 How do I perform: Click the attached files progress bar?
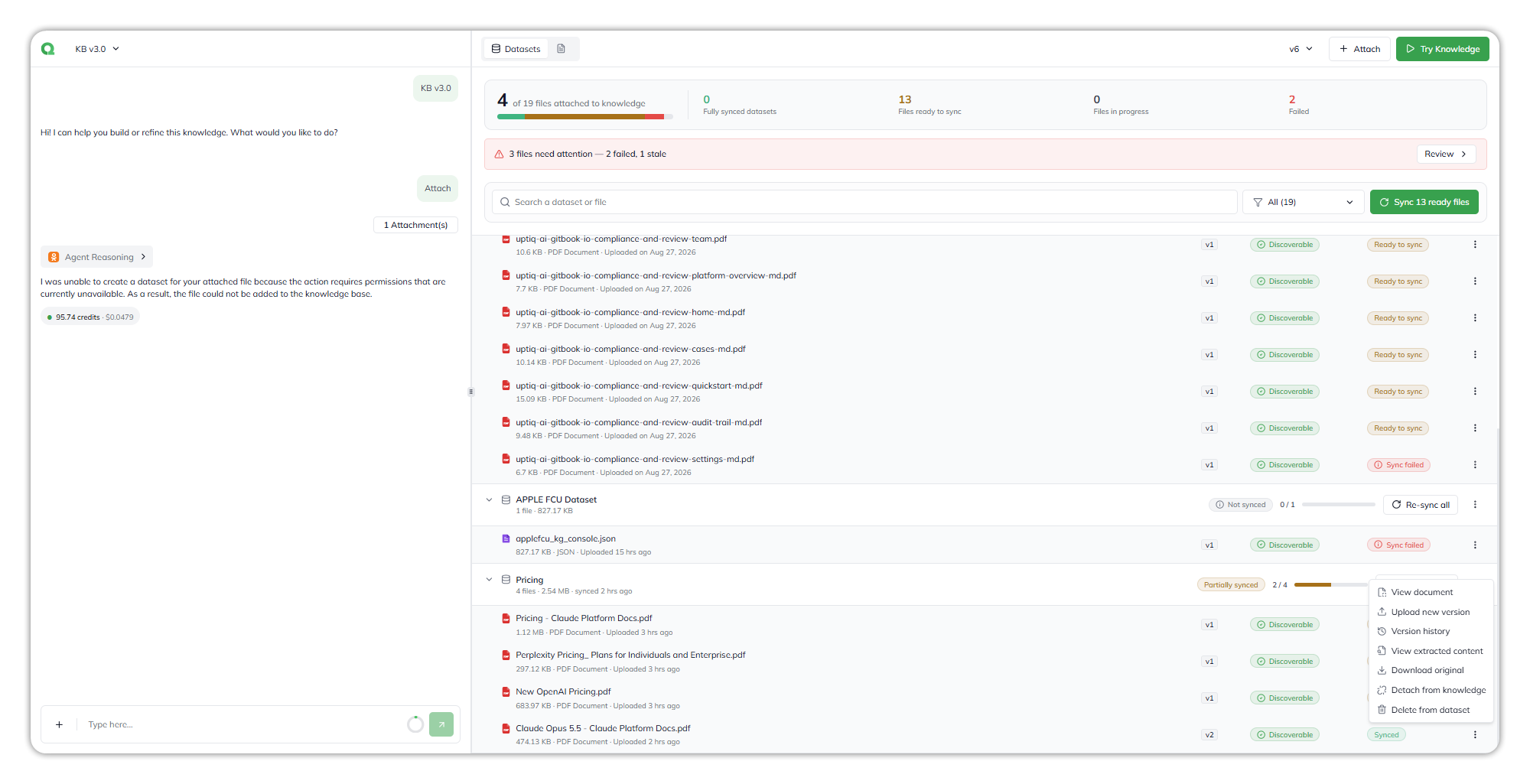pos(585,117)
